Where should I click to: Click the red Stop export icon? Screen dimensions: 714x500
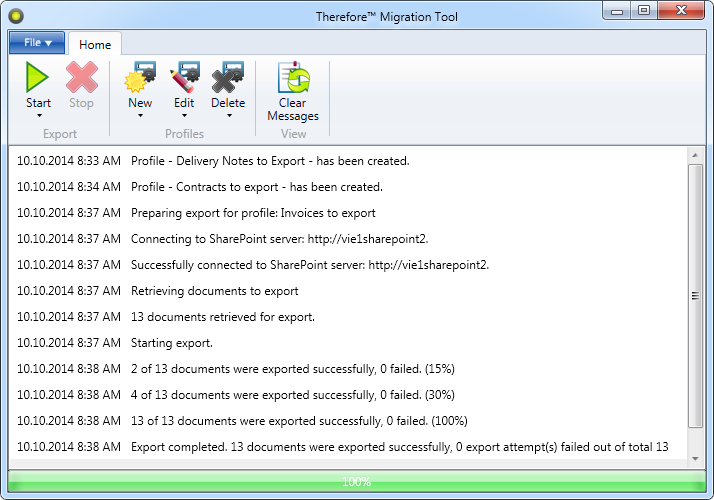tap(82, 77)
